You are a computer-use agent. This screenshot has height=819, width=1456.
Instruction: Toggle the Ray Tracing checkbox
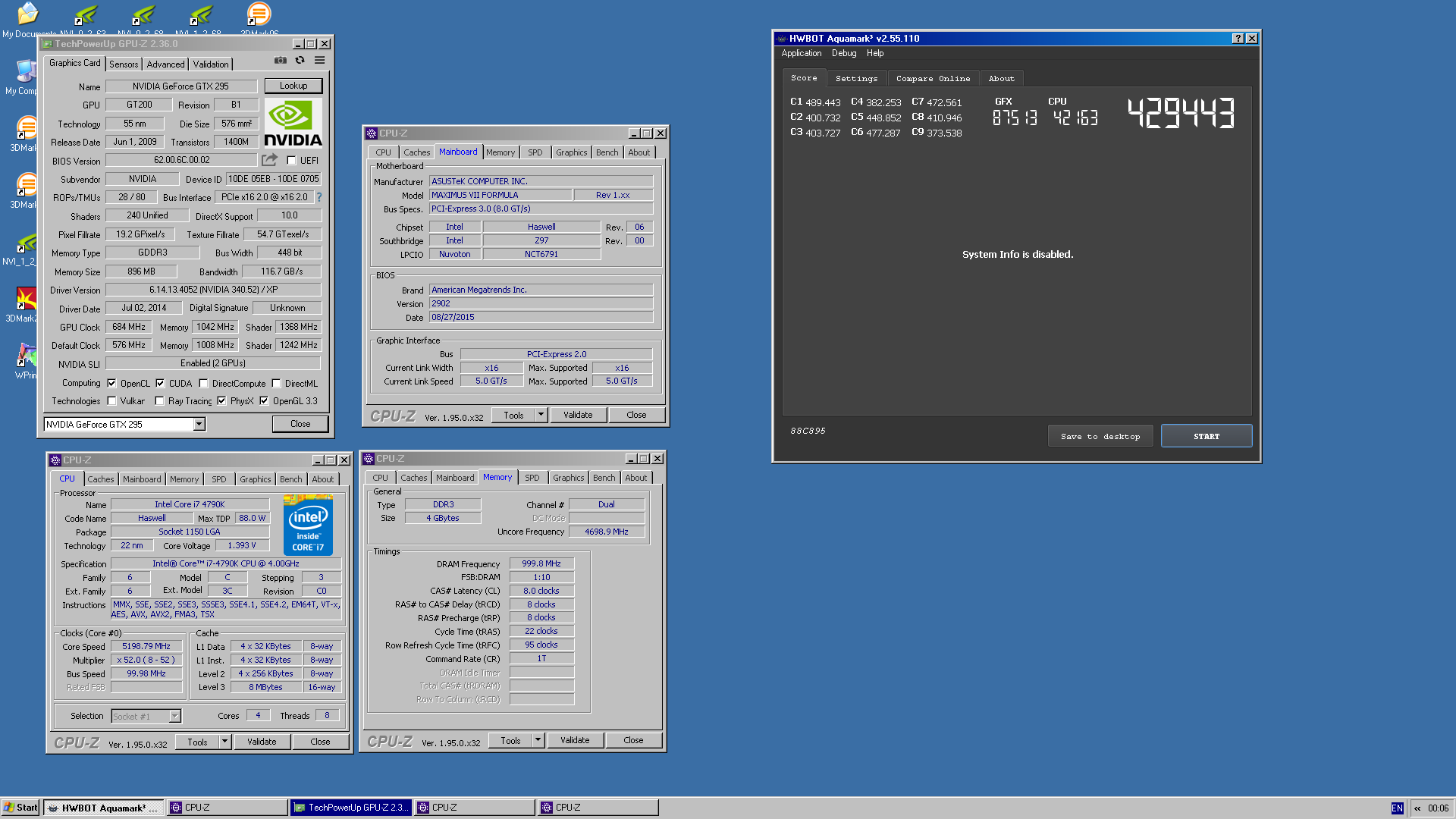click(159, 400)
